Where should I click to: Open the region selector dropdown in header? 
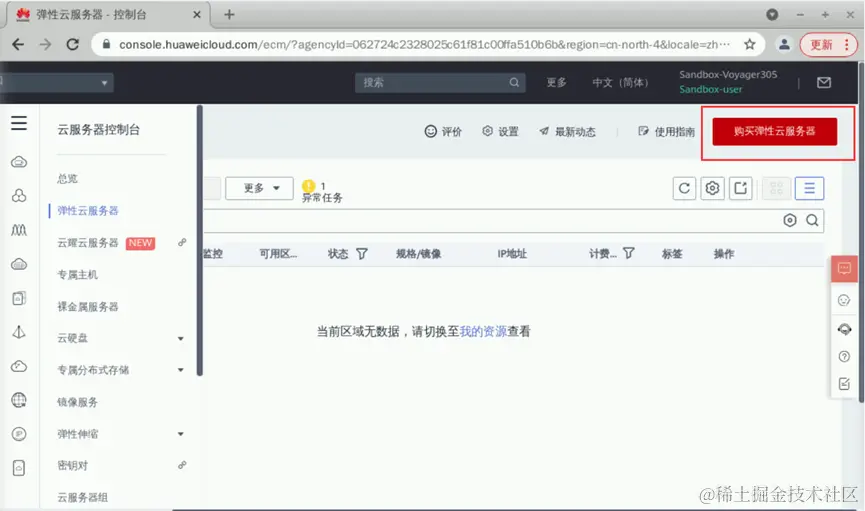coord(57,83)
